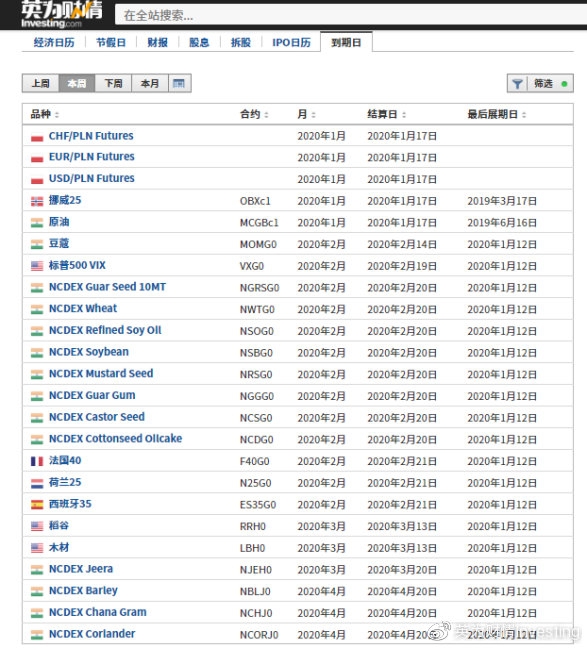Show this month with 本月 button
This screenshot has height=649, width=587.
tap(149, 83)
